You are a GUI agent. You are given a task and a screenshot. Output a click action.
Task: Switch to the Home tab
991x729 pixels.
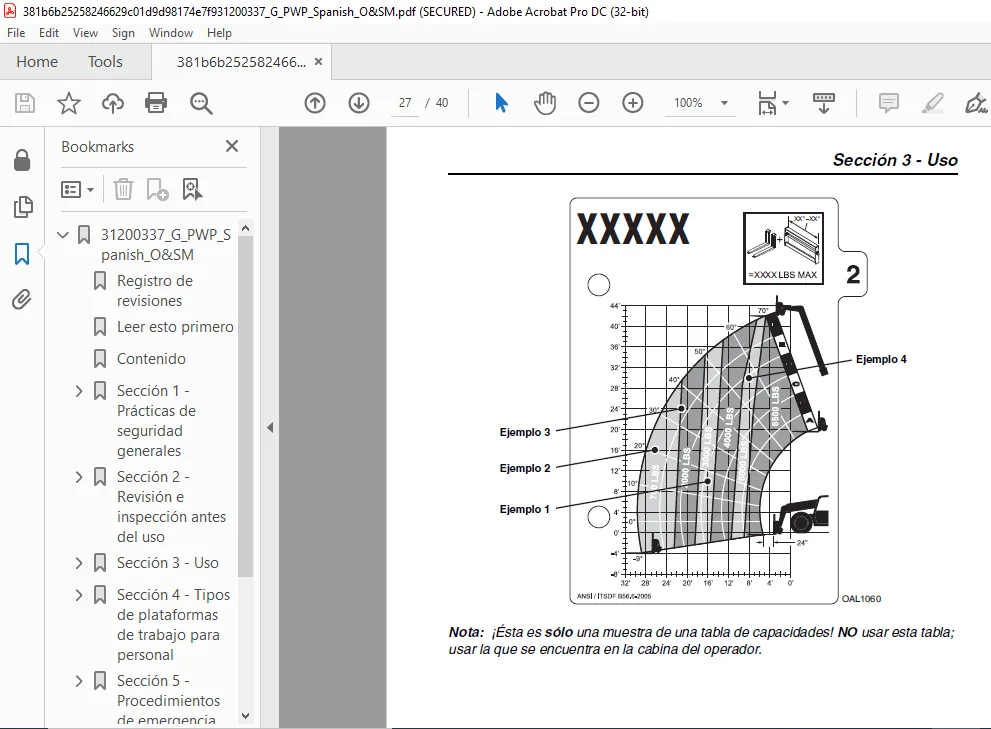pyautogui.click(x=37, y=61)
